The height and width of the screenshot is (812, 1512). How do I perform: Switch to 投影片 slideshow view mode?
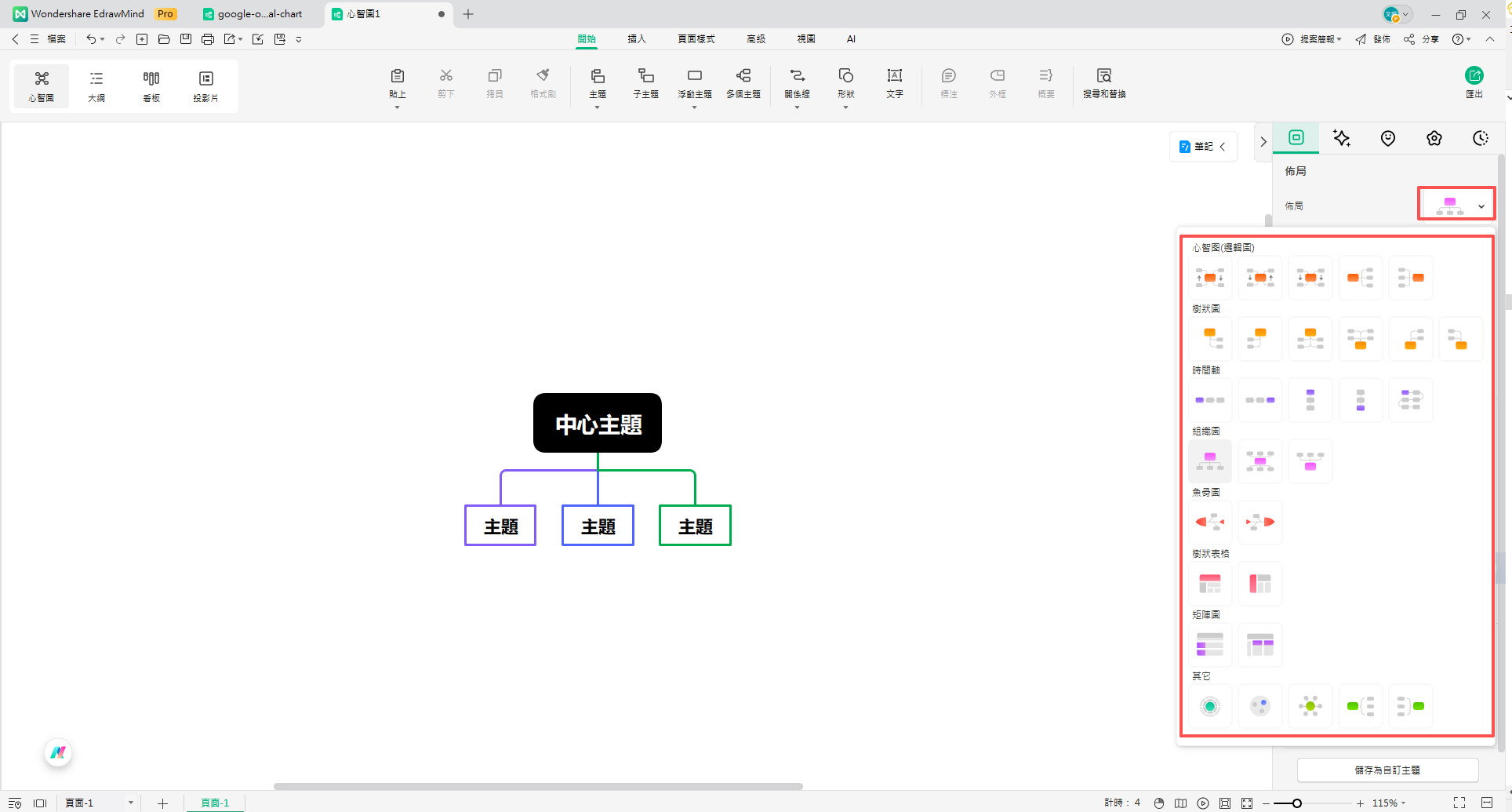(205, 86)
